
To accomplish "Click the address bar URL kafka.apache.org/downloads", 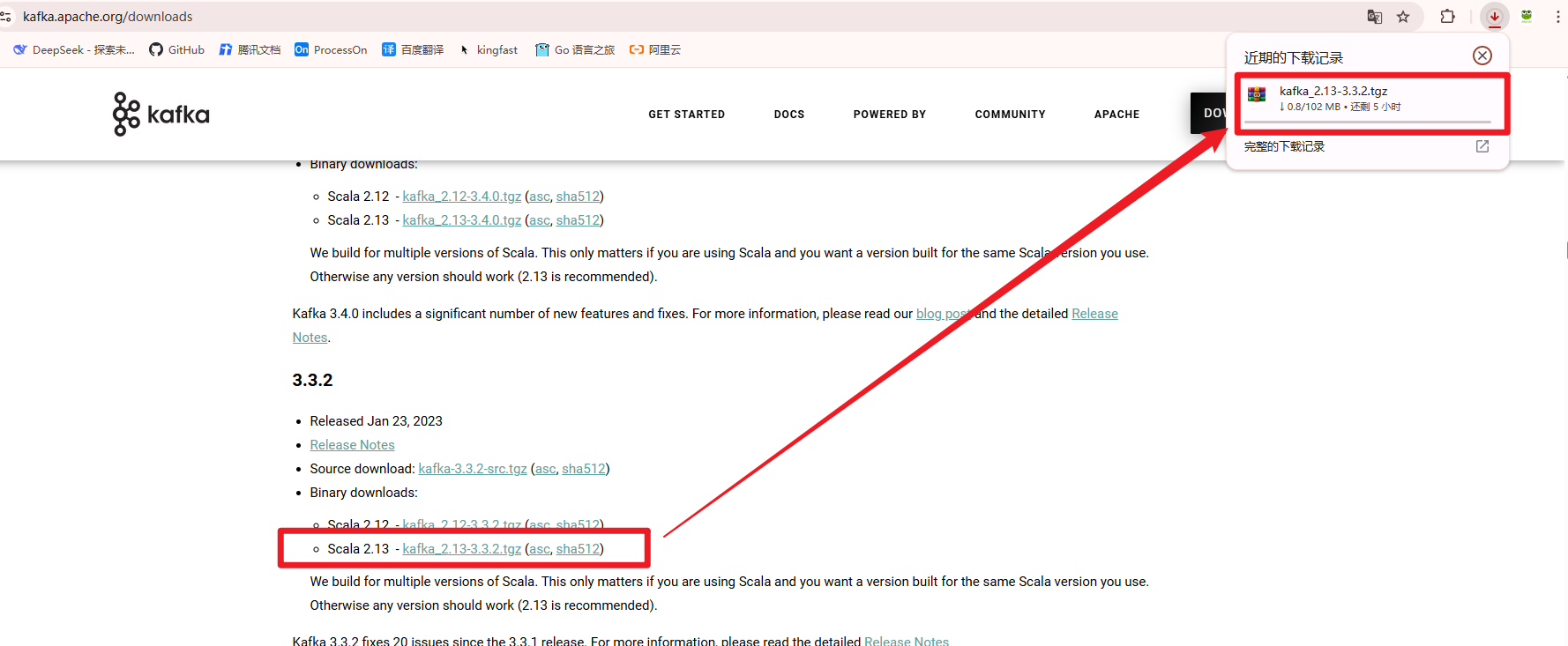I will (x=108, y=17).
